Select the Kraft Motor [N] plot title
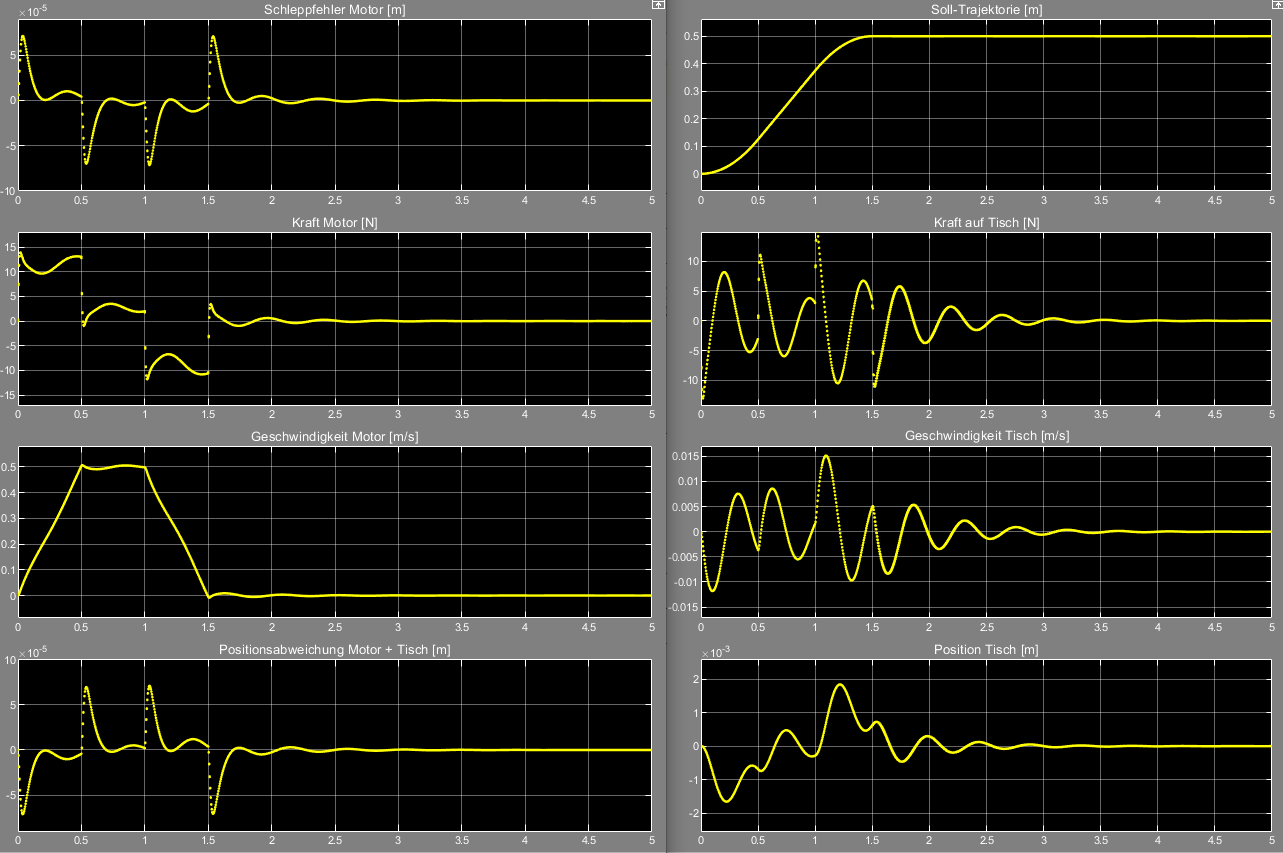1283x853 pixels. click(334, 222)
